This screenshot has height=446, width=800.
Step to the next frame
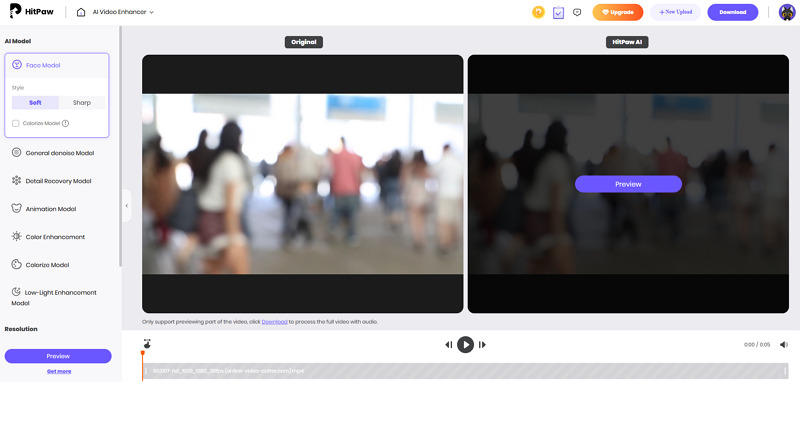pos(482,344)
